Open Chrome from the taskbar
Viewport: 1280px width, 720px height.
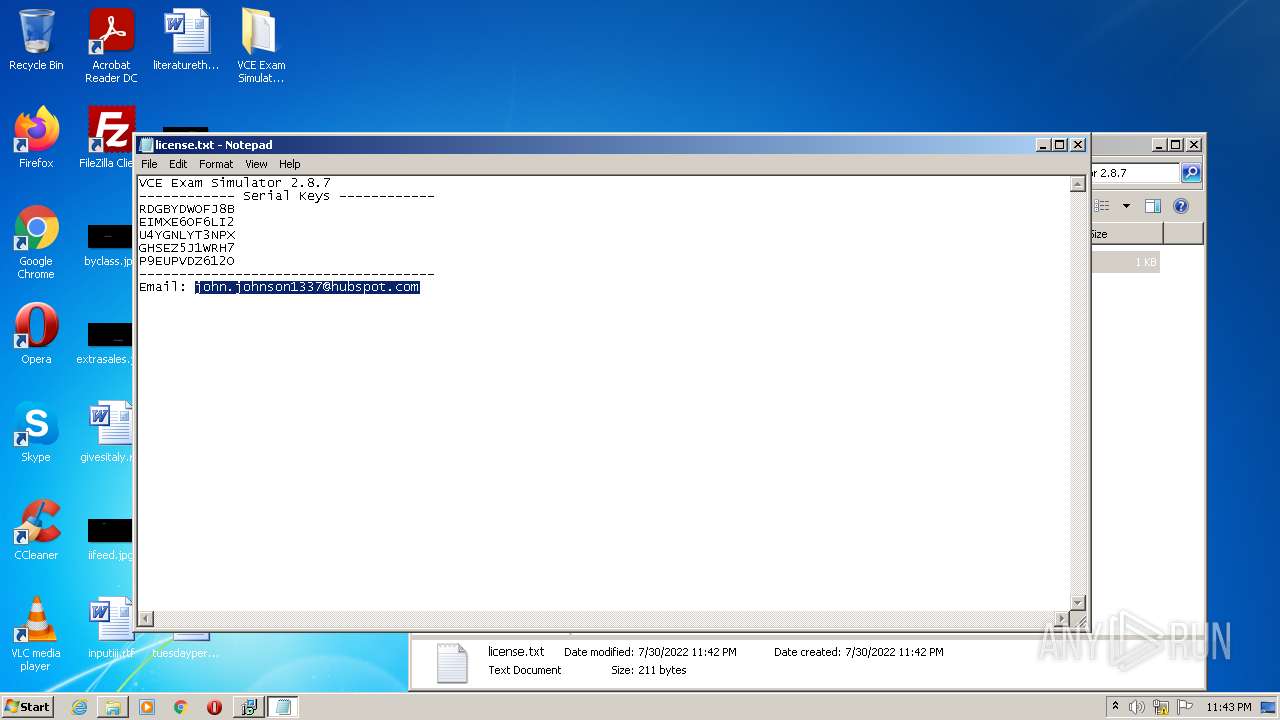tap(181, 707)
